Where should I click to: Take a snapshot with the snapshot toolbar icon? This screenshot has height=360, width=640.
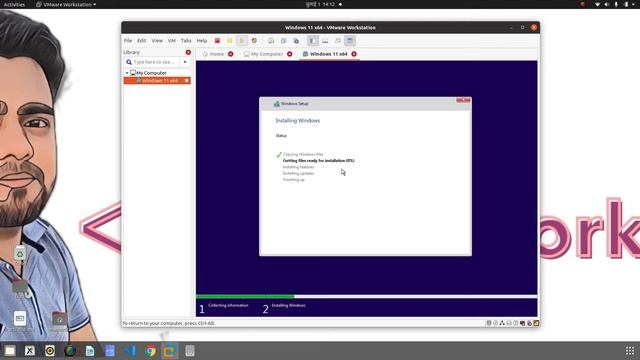tap(271, 41)
